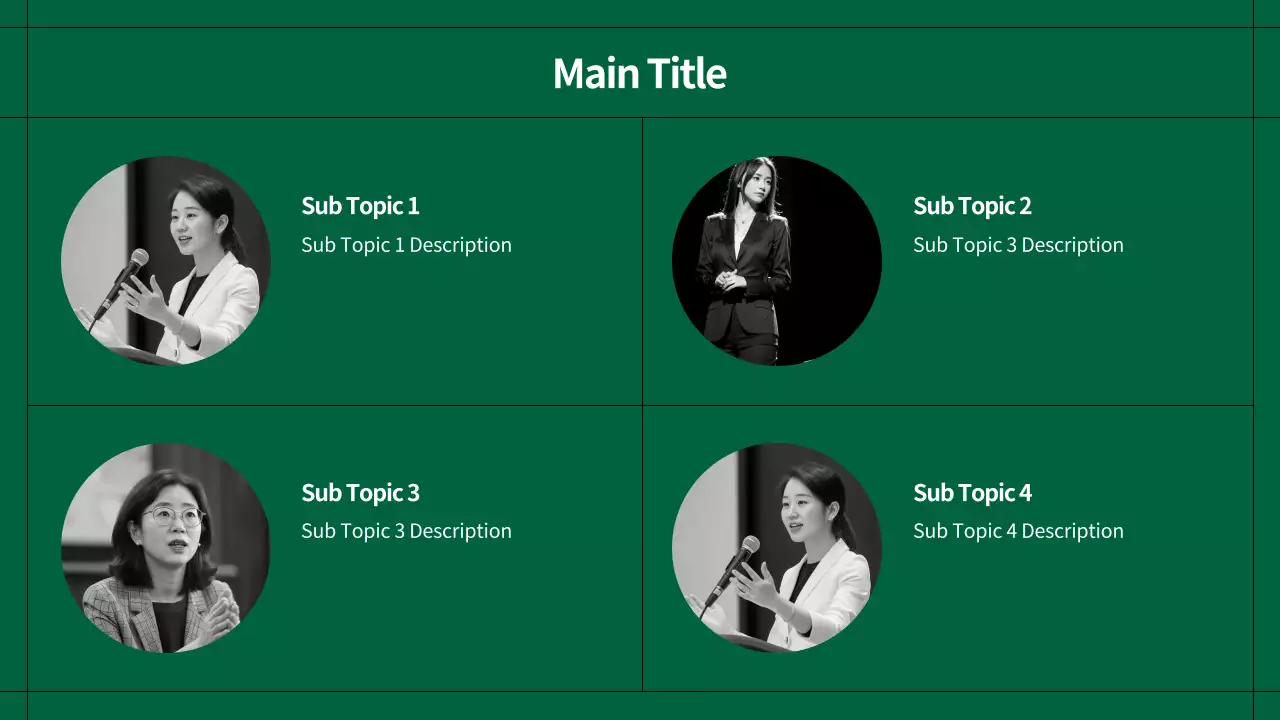Select the circular photo beside Sub Topic 1
1280x720 pixels.
(166, 260)
